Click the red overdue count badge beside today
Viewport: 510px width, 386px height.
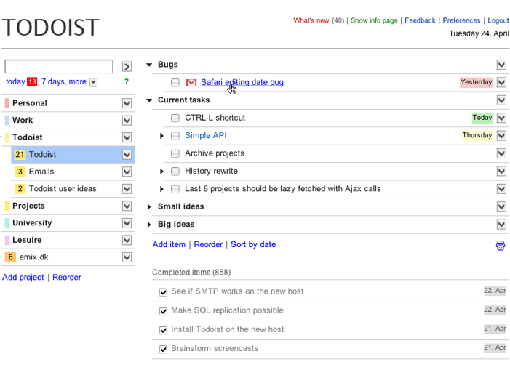coord(32,81)
